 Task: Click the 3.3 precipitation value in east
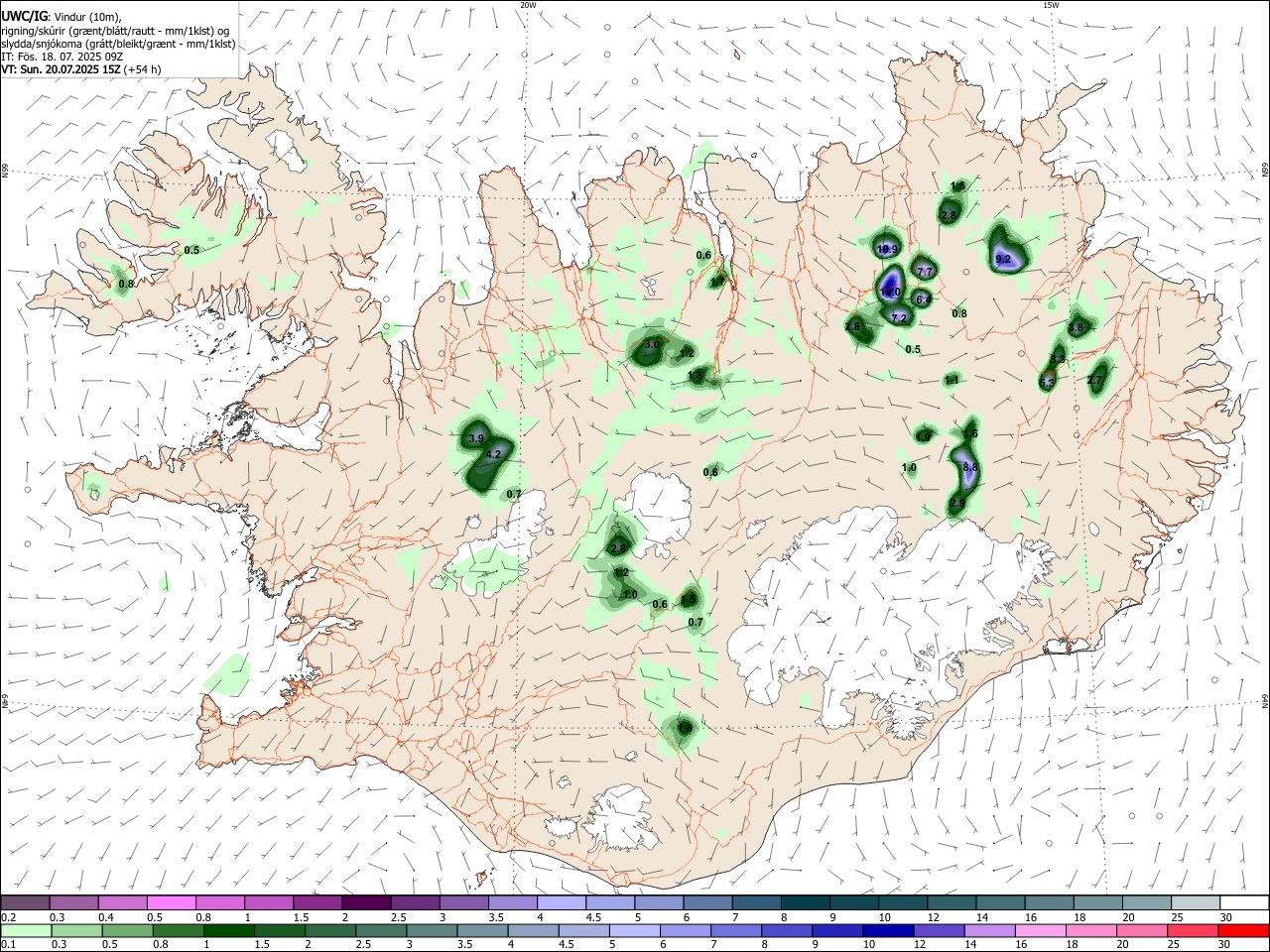pos(1058,359)
